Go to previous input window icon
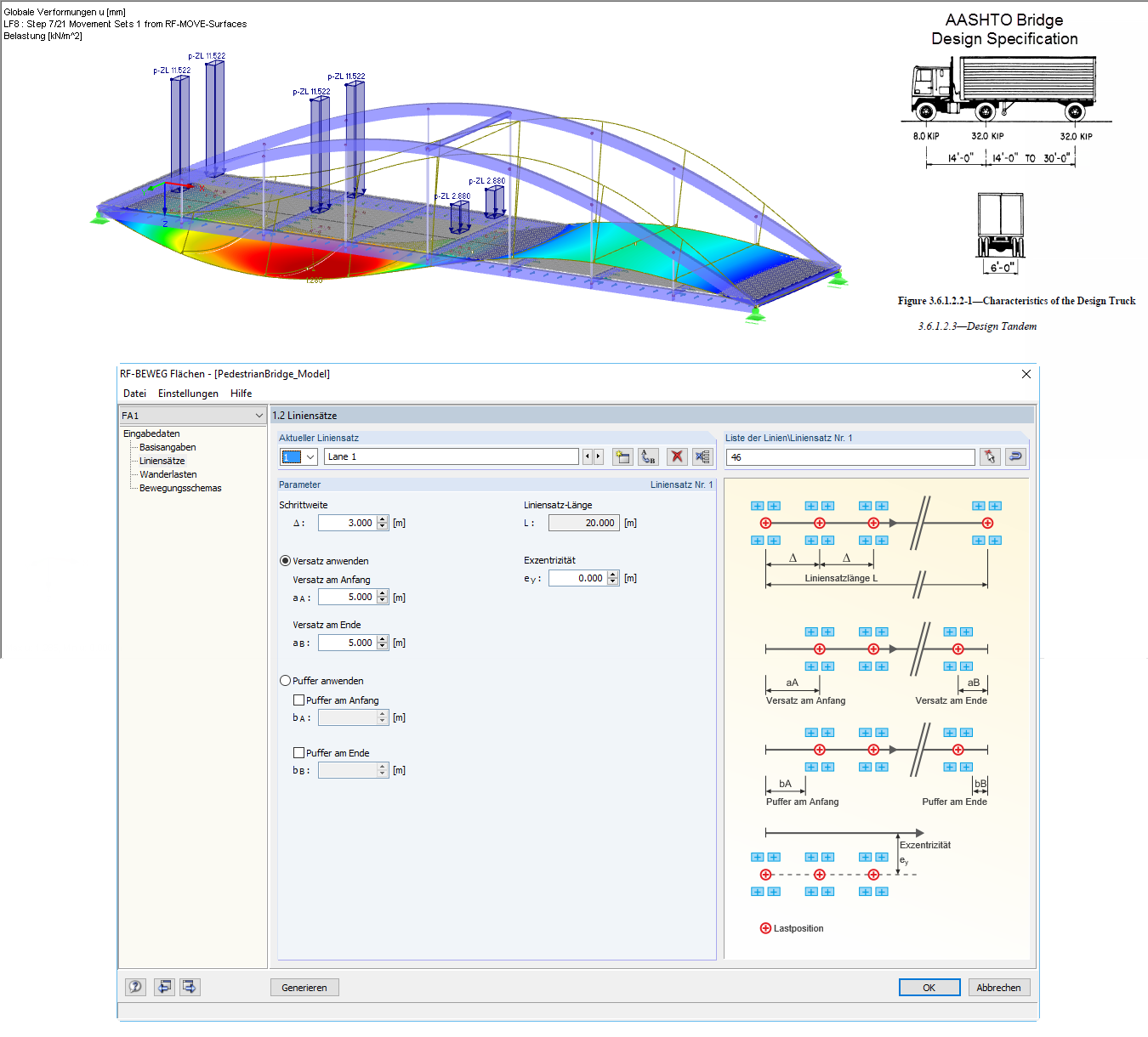 click(164, 987)
